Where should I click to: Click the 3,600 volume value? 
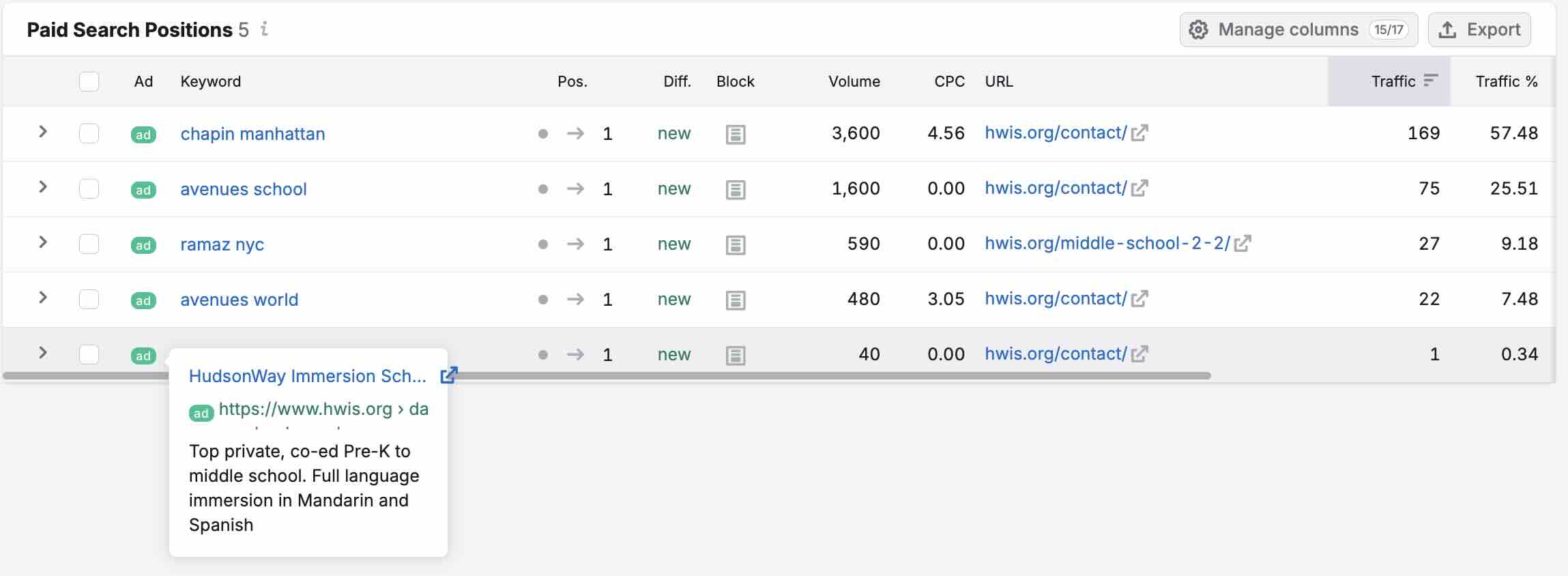coord(856,133)
